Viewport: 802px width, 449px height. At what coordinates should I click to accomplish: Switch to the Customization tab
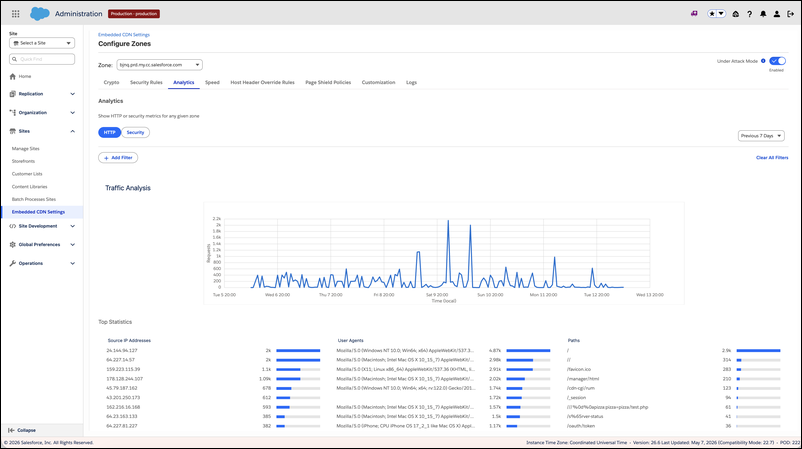(x=378, y=82)
